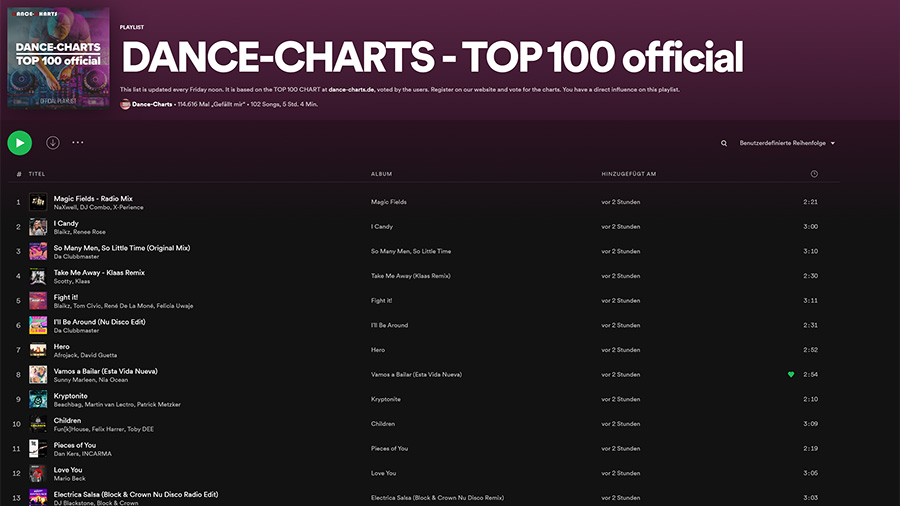Screen dimensions: 900x506
Task: Search within the playlist using the magnifier
Action: click(724, 143)
